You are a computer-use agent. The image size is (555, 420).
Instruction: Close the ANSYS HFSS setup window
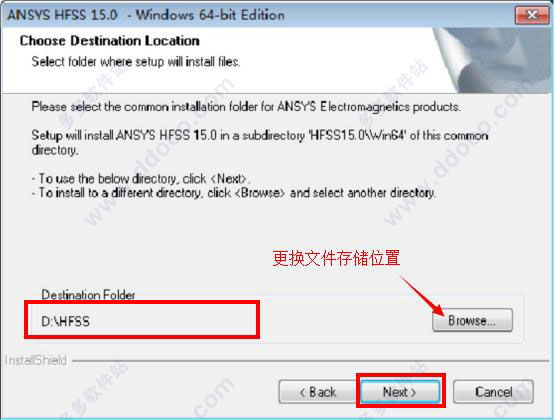(x=532, y=15)
